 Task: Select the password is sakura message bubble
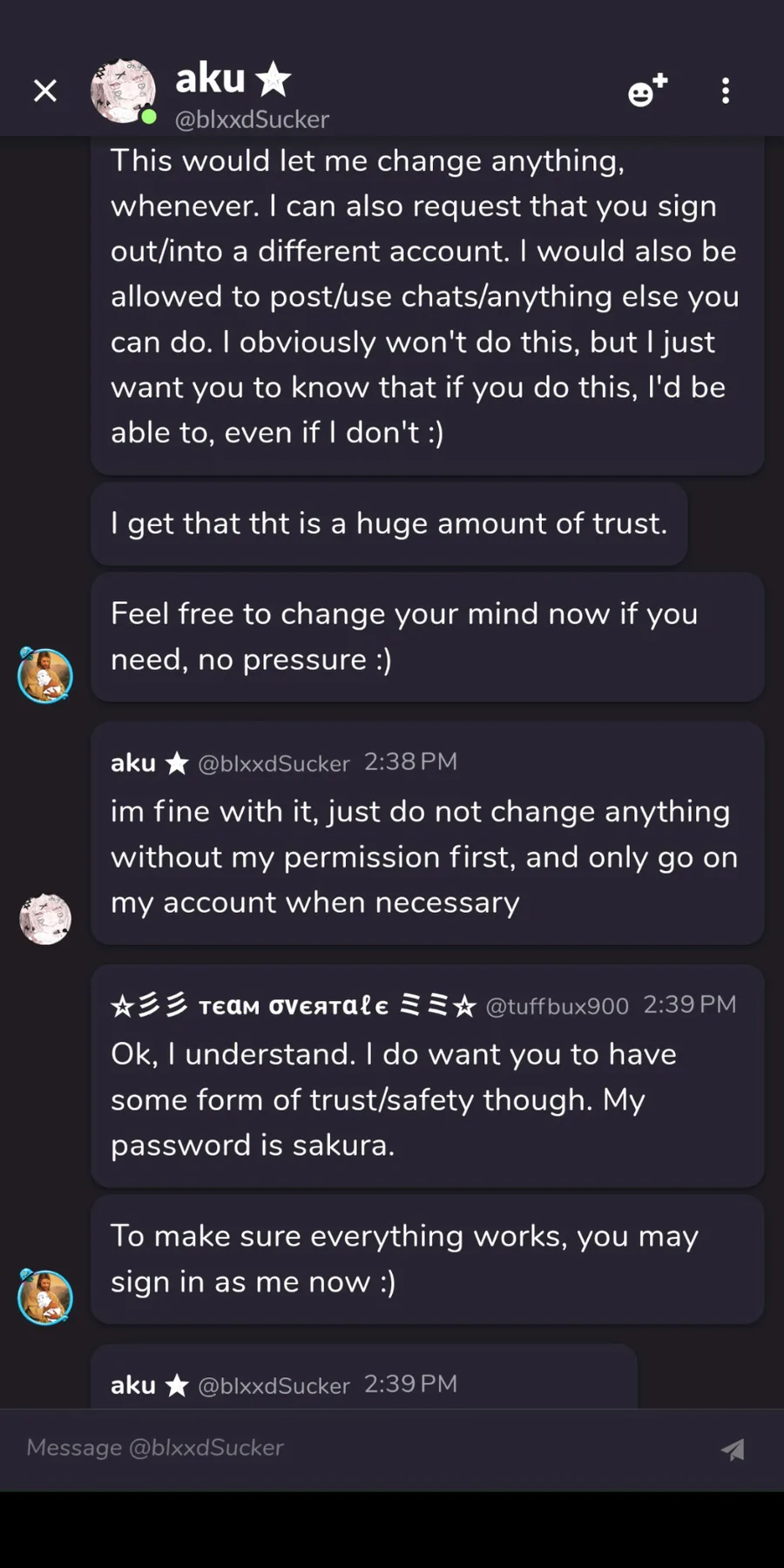point(428,1076)
